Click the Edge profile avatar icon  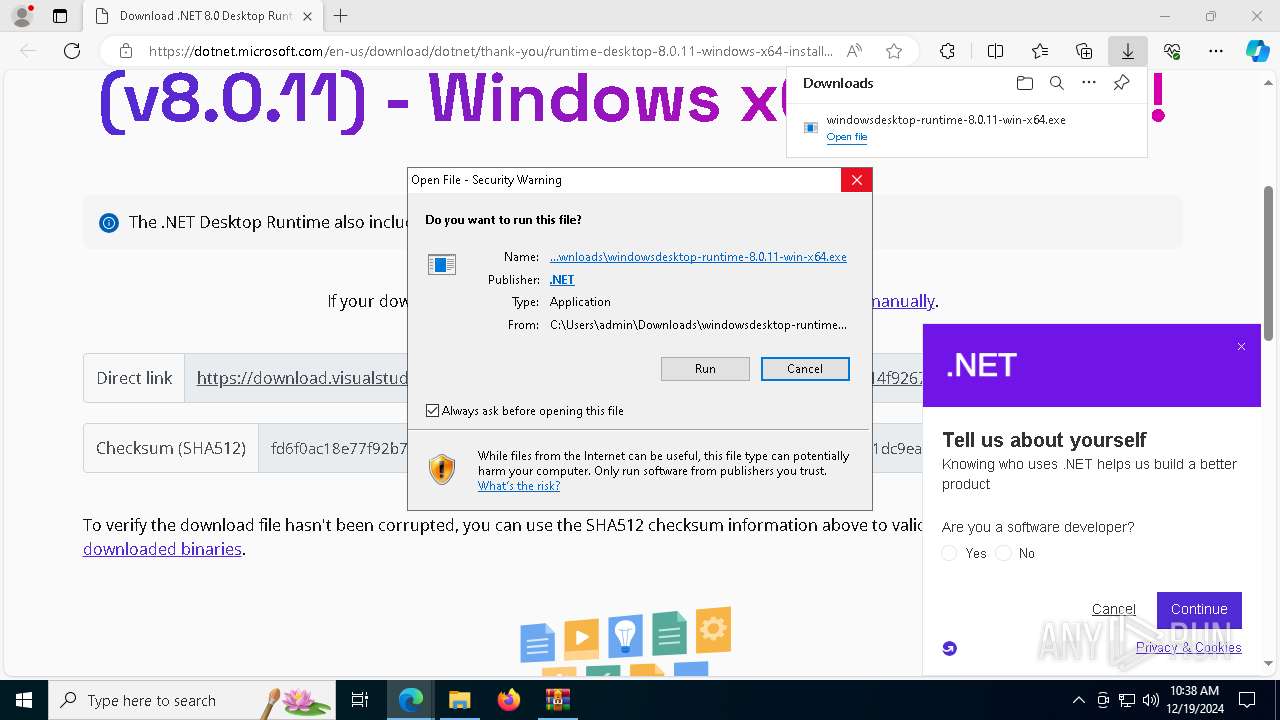pyautogui.click(x=21, y=16)
